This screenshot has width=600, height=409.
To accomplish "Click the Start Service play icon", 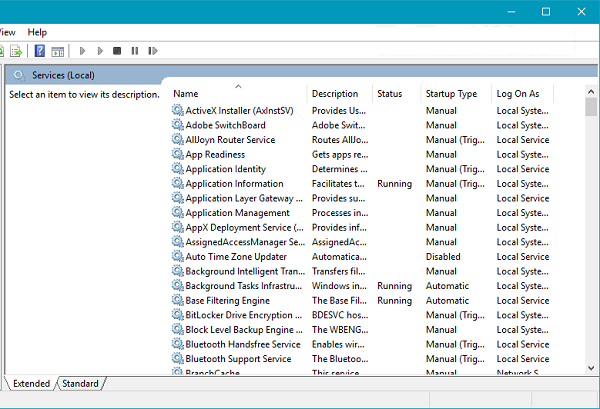I will [x=83, y=50].
